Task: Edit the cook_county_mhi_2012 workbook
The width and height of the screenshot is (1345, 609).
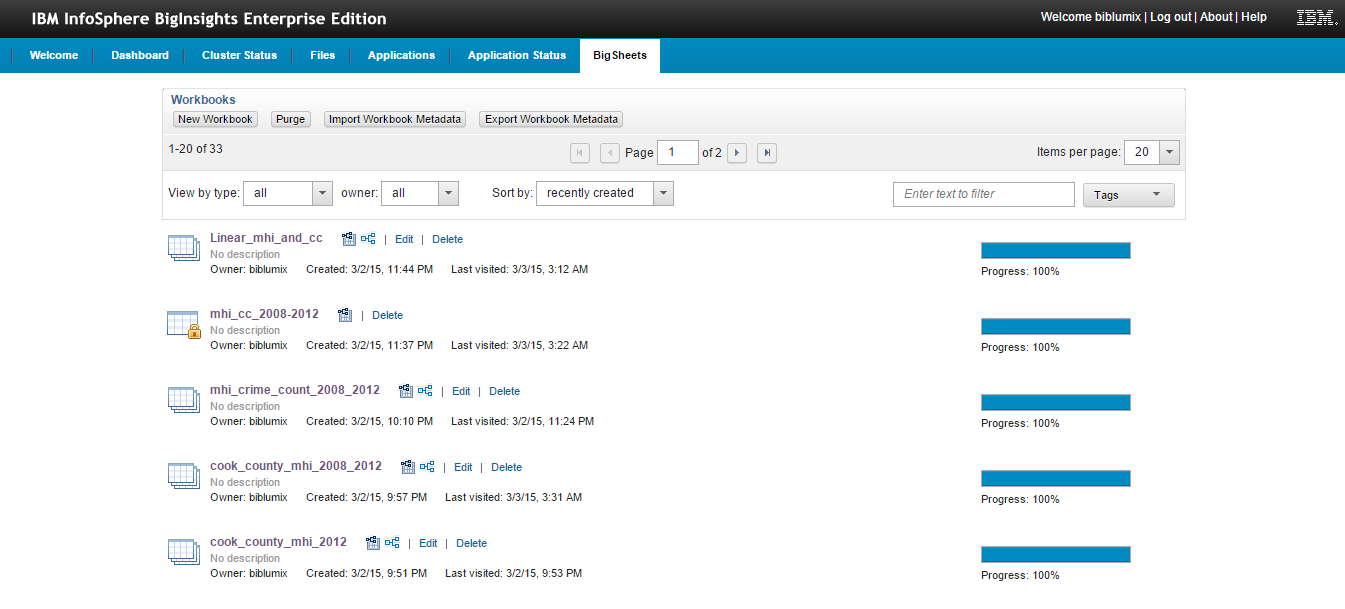Action: pyautogui.click(x=428, y=543)
